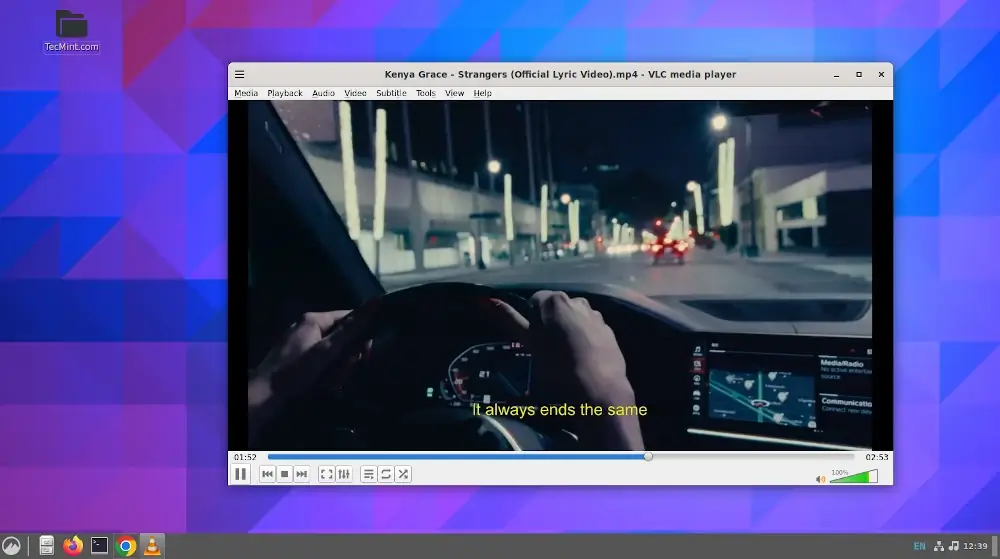
Task: Open the TecMint.com desktop folder
Action: (71, 31)
